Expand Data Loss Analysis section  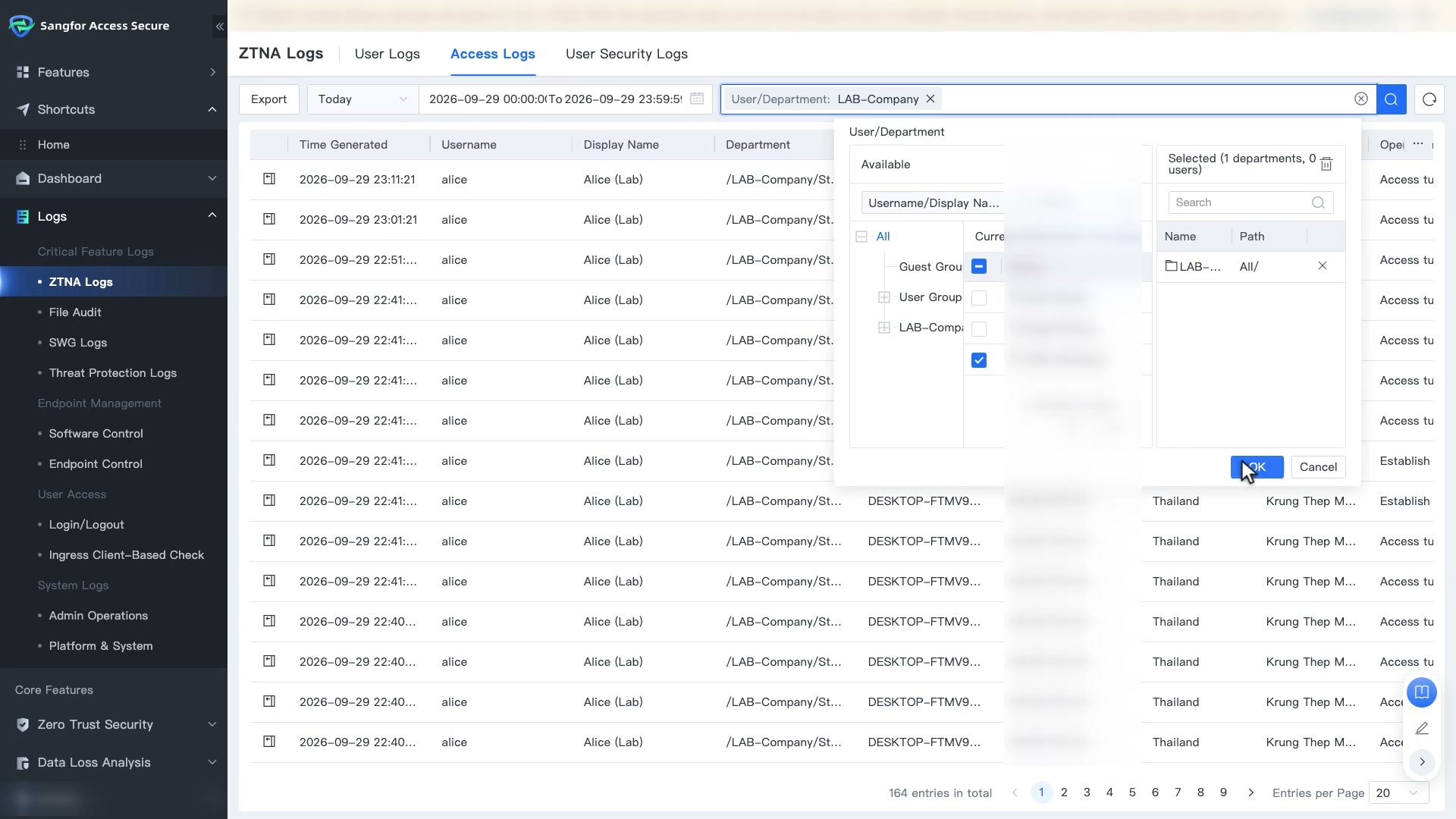point(212,762)
